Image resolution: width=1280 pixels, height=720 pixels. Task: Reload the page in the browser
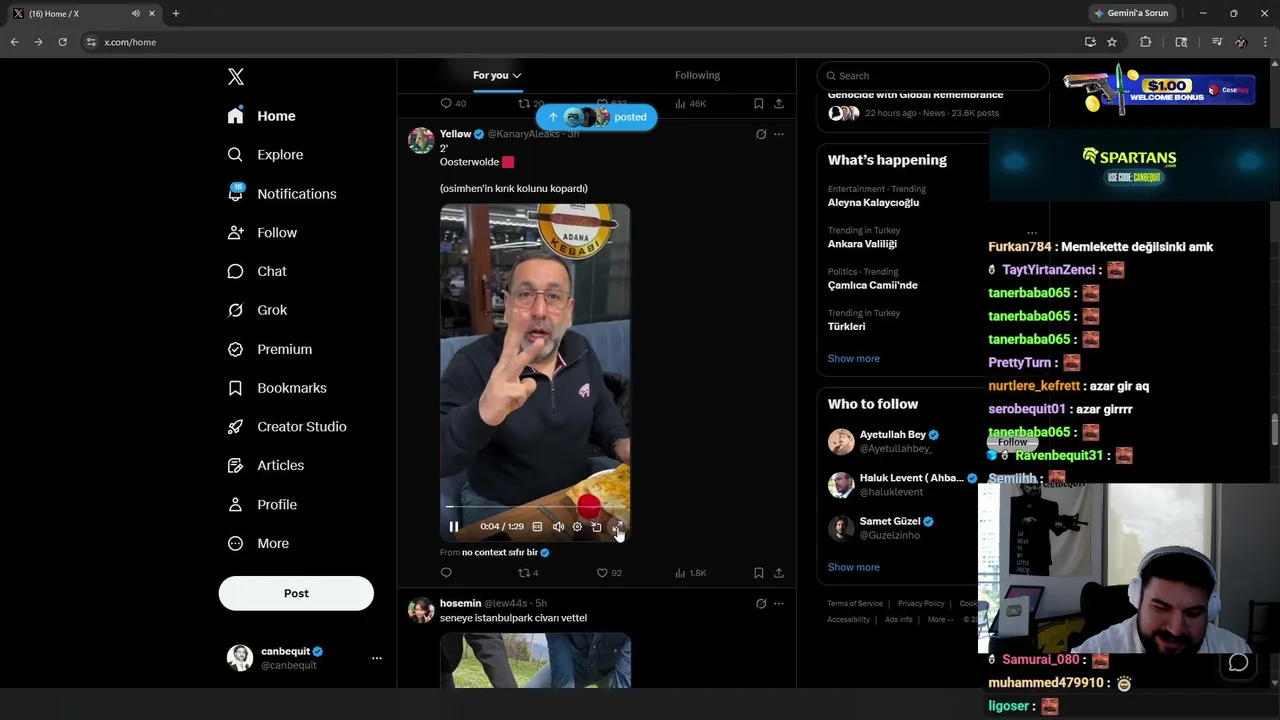63,42
